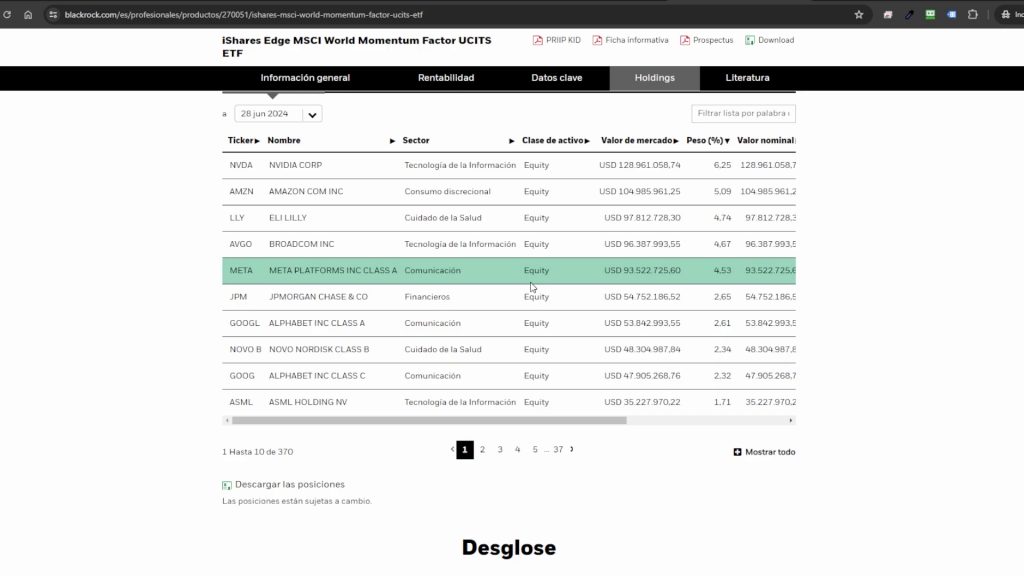Open the Rentabilidad tab
The height and width of the screenshot is (576, 1024).
point(446,78)
